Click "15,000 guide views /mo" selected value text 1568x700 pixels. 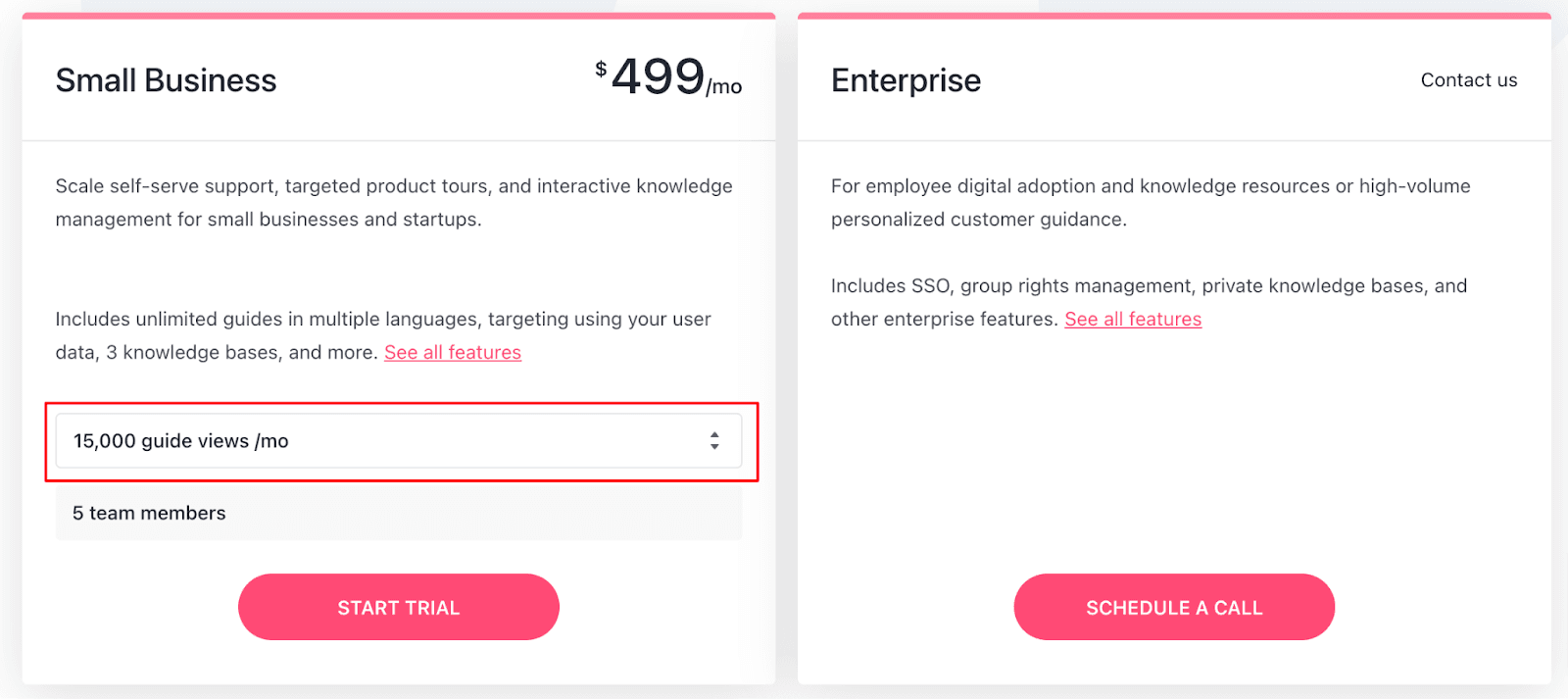coord(181,441)
